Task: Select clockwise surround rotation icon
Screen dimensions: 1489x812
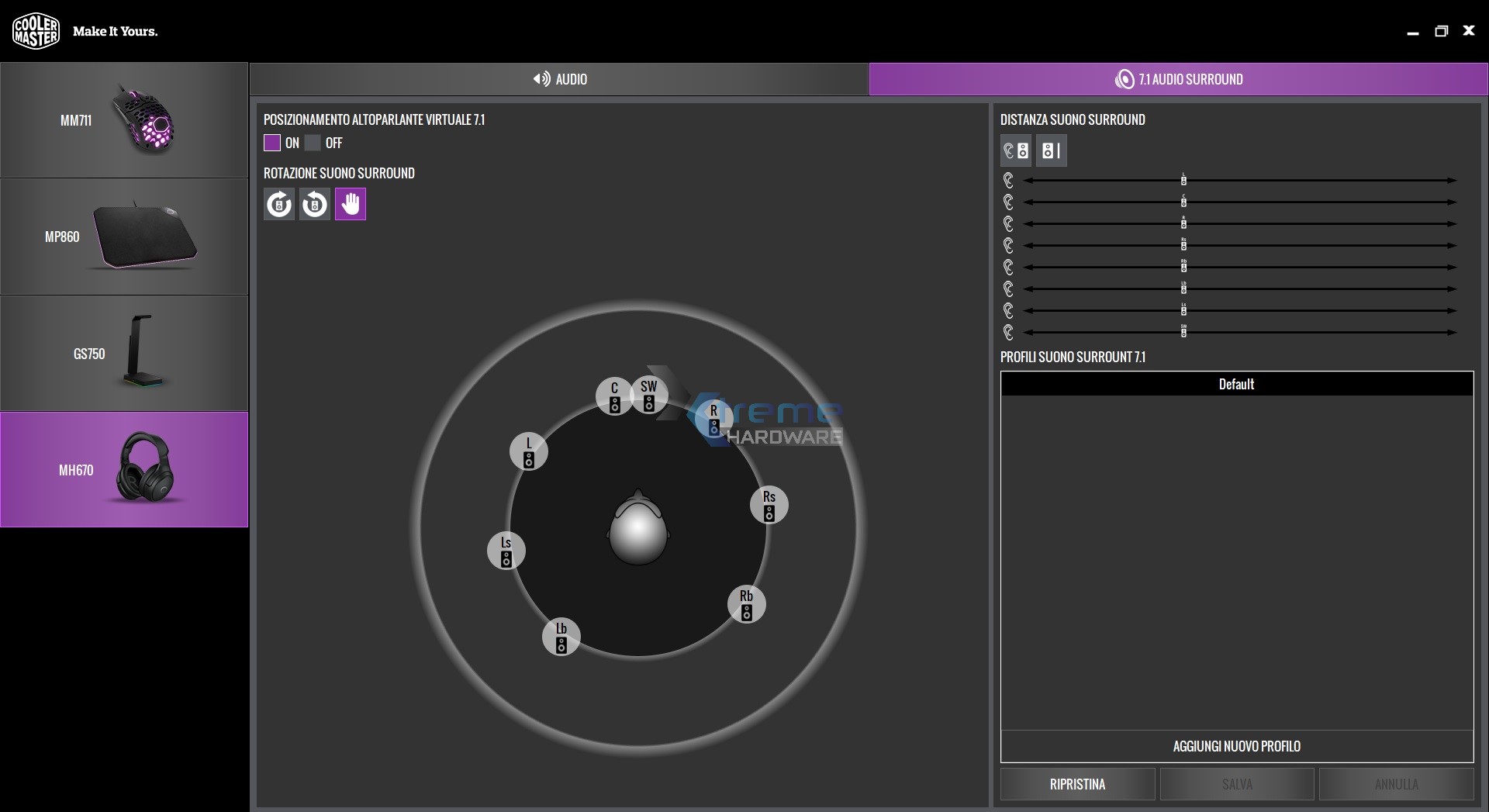Action: [279, 205]
